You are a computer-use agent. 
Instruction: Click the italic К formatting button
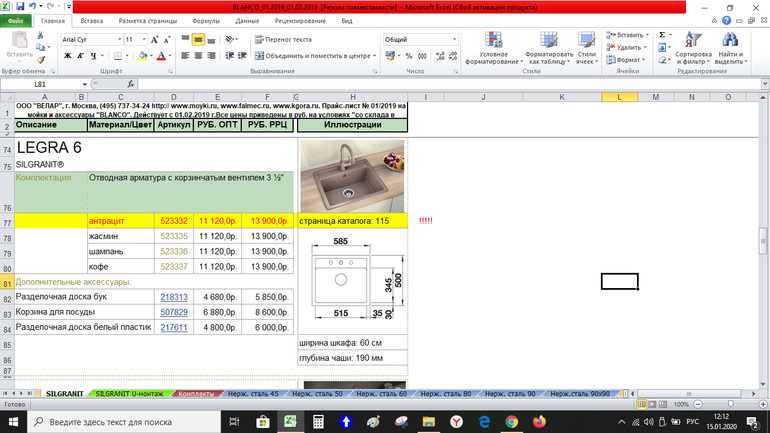[78, 56]
